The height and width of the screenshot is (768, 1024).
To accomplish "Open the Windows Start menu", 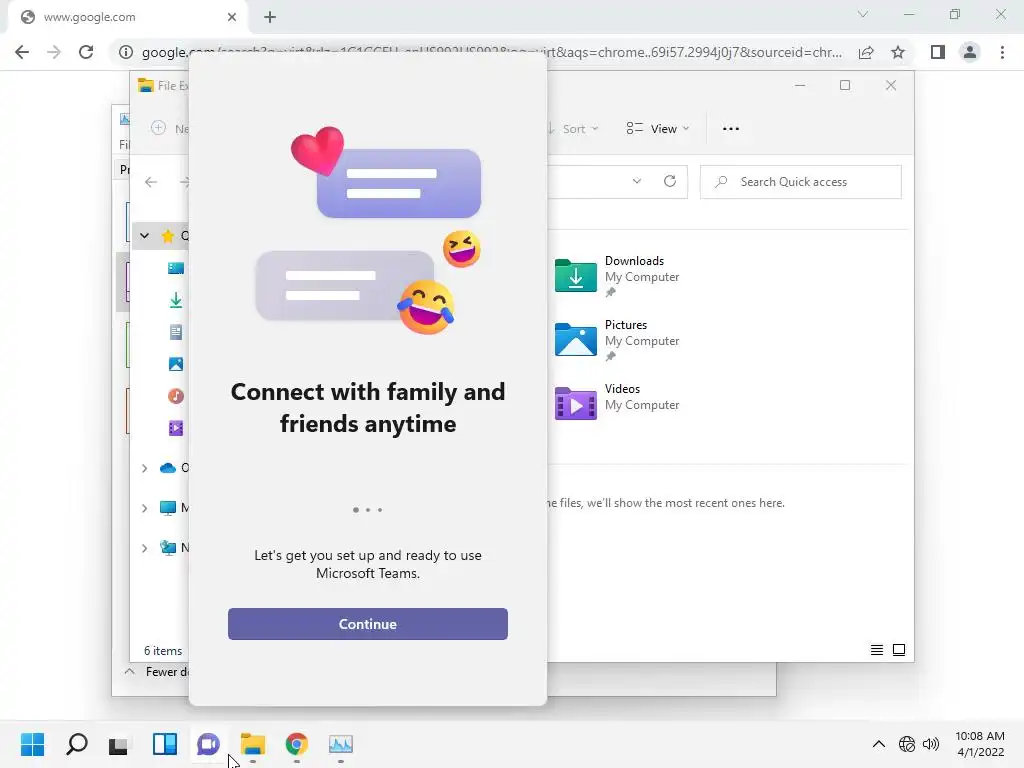I will click(32, 744).
